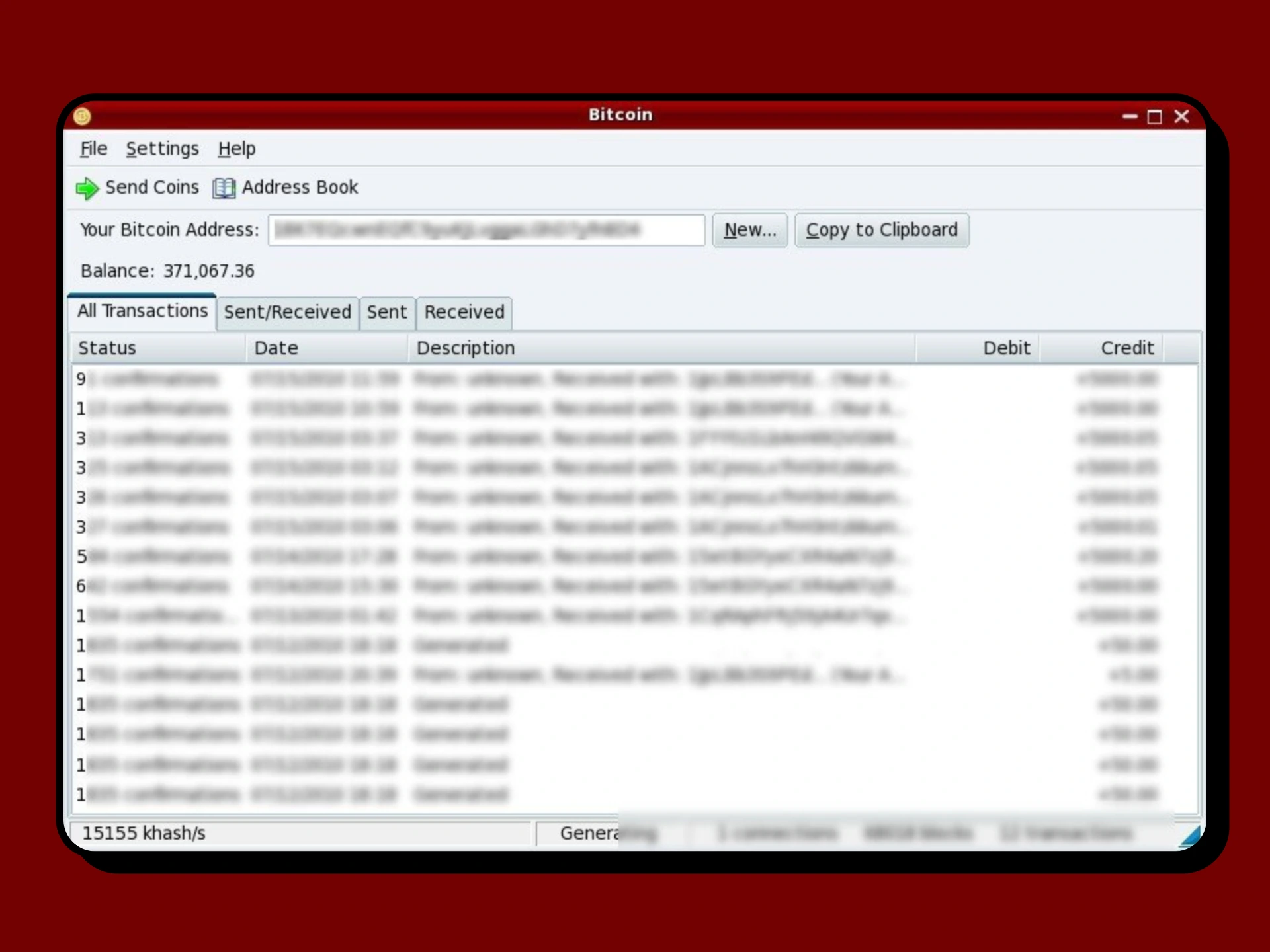Image resolution: width=1270 pixels, height=952 pixels.
Task: Click the green Send Coins arrow icon
Action: [x=87, y=188]
